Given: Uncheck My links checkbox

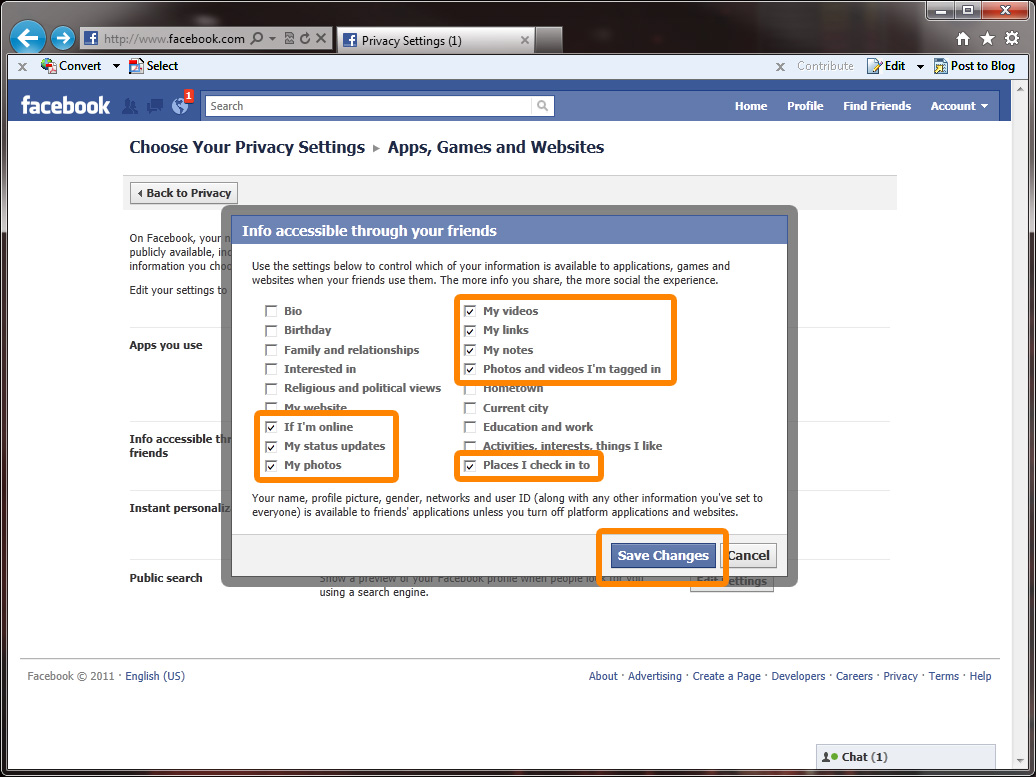Looking at the screenshot, I should (x=470, y=330).
